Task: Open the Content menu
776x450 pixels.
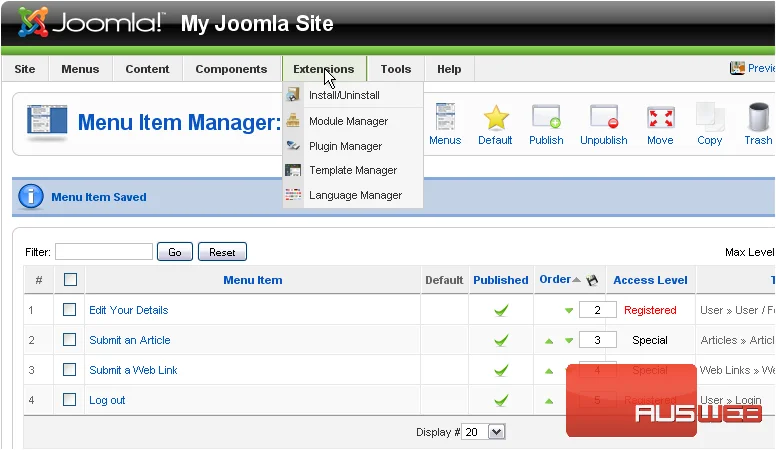Action: [147, 69]
